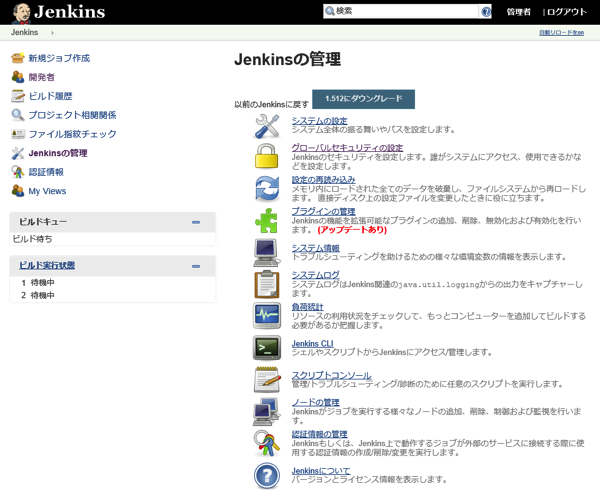Click the Jenkins butler logo
This screenshot has height=491, width=600.
coord(21,13)
